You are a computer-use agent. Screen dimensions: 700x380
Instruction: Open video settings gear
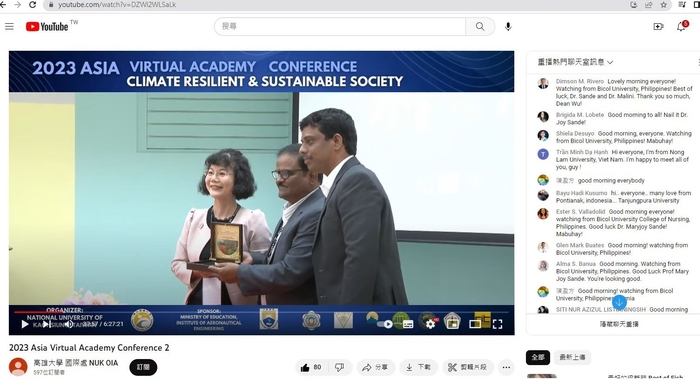coord(430,324)
